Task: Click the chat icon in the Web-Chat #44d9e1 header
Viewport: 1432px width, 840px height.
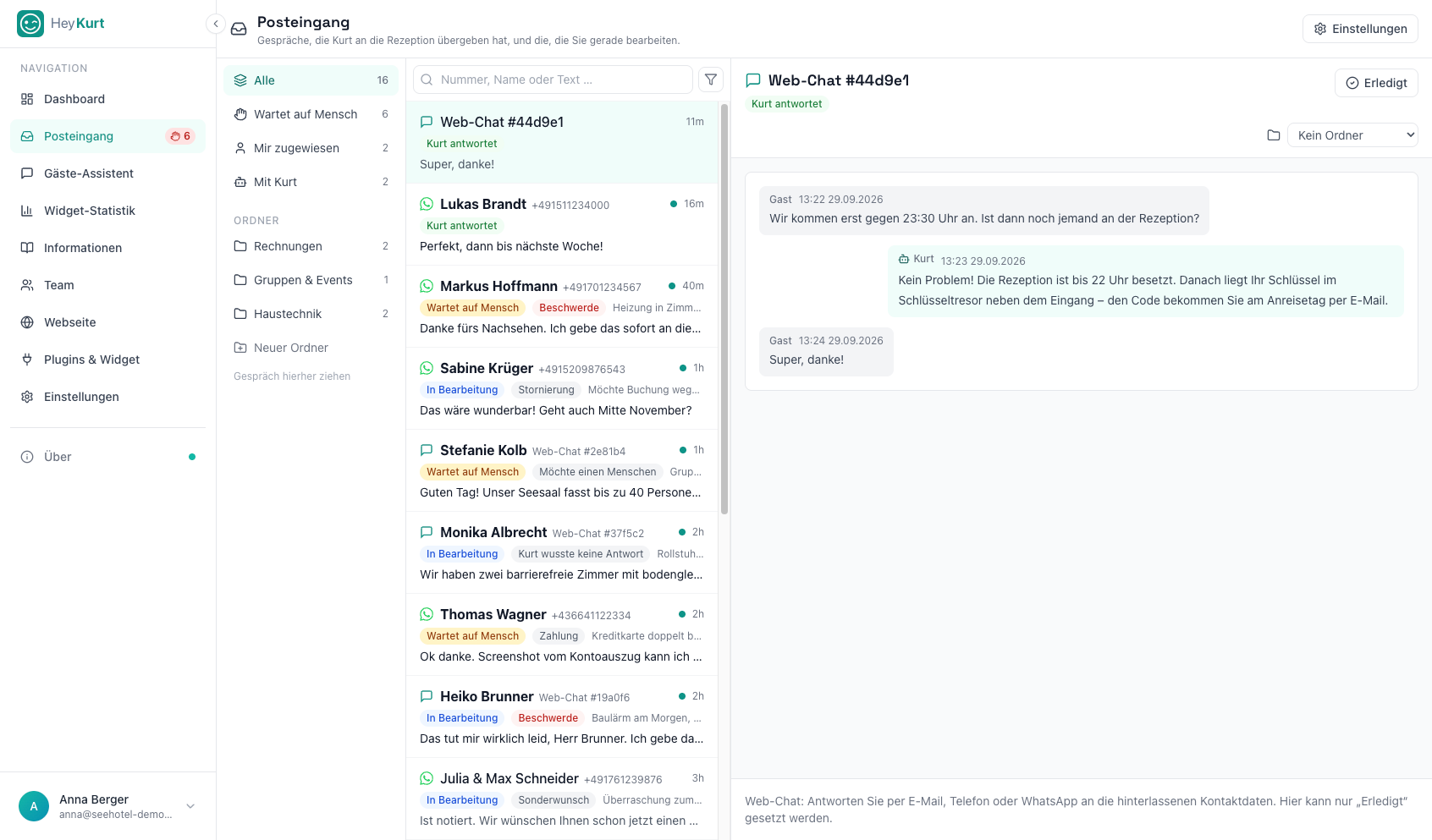Action: pyautogui.click(x=753, y=80)
